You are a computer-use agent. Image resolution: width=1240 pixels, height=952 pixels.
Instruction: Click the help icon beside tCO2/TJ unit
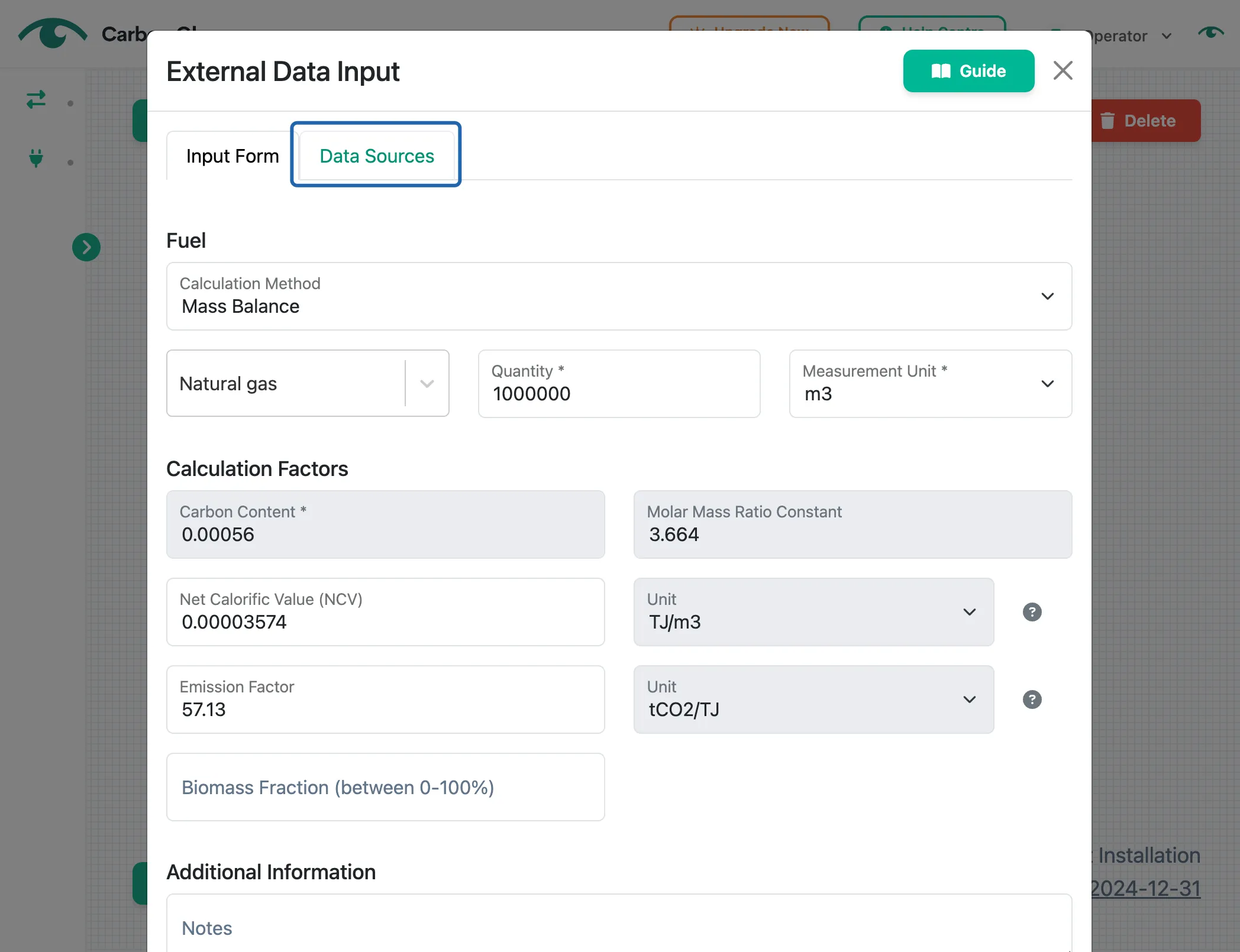pyautogui.click(x=1032, y=699)
